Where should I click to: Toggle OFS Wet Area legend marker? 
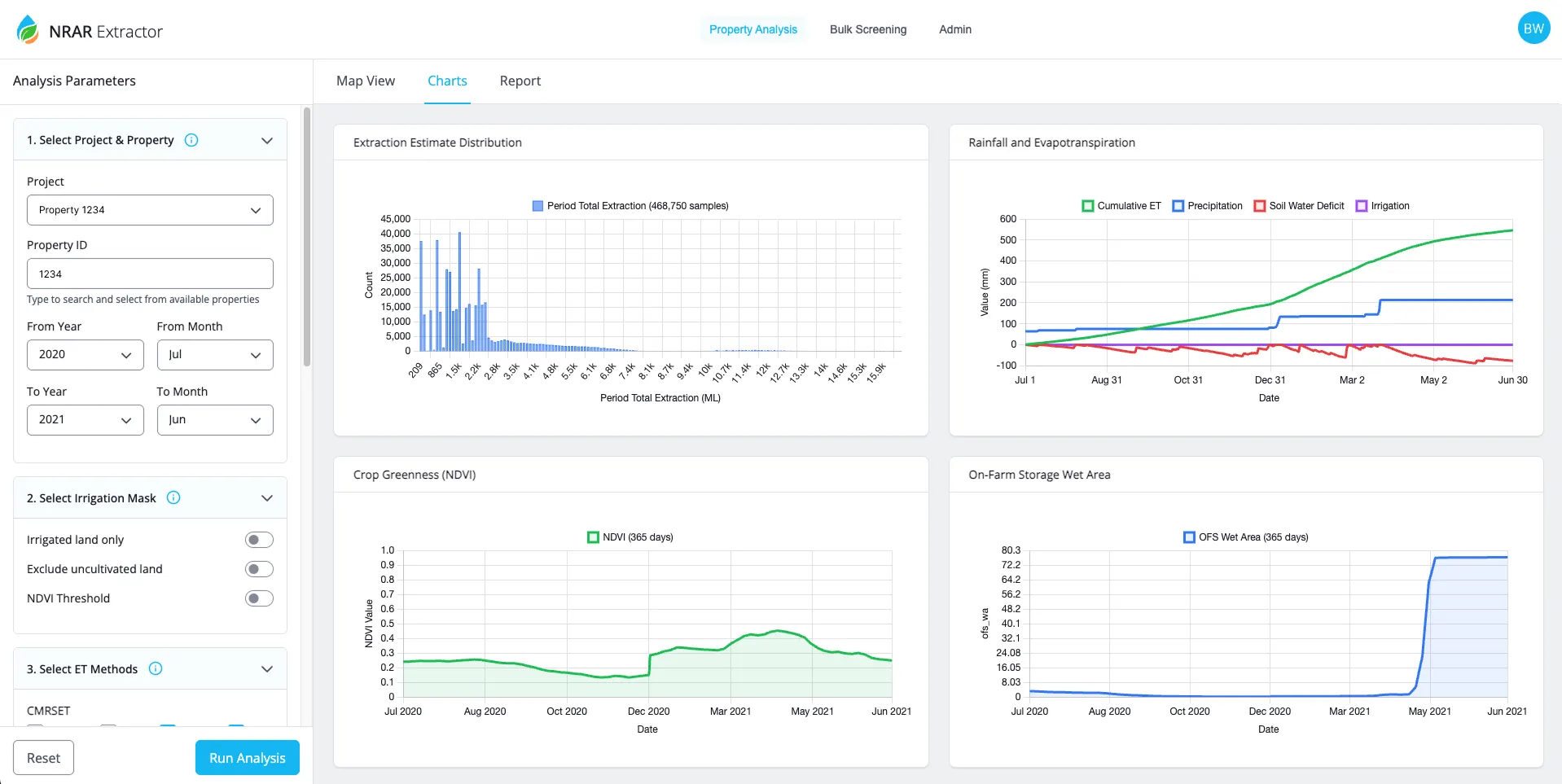[x=1188, y=537]
